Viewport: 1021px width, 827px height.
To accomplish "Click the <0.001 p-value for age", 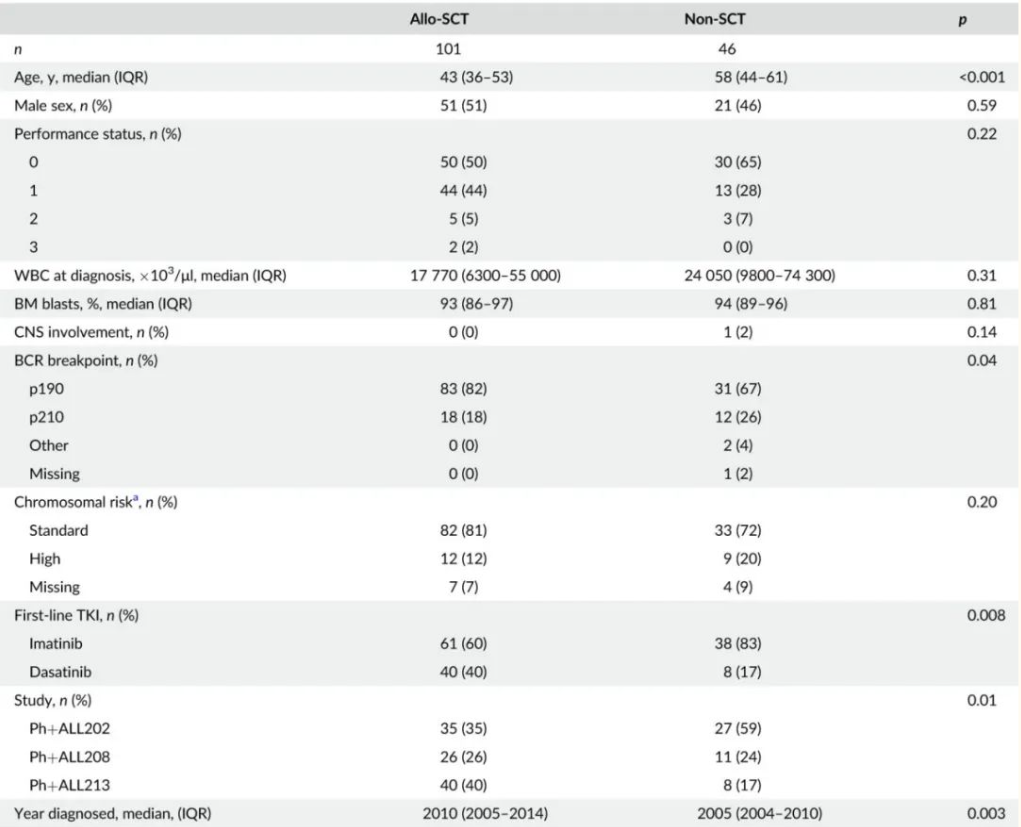I will tap(982, 77).
